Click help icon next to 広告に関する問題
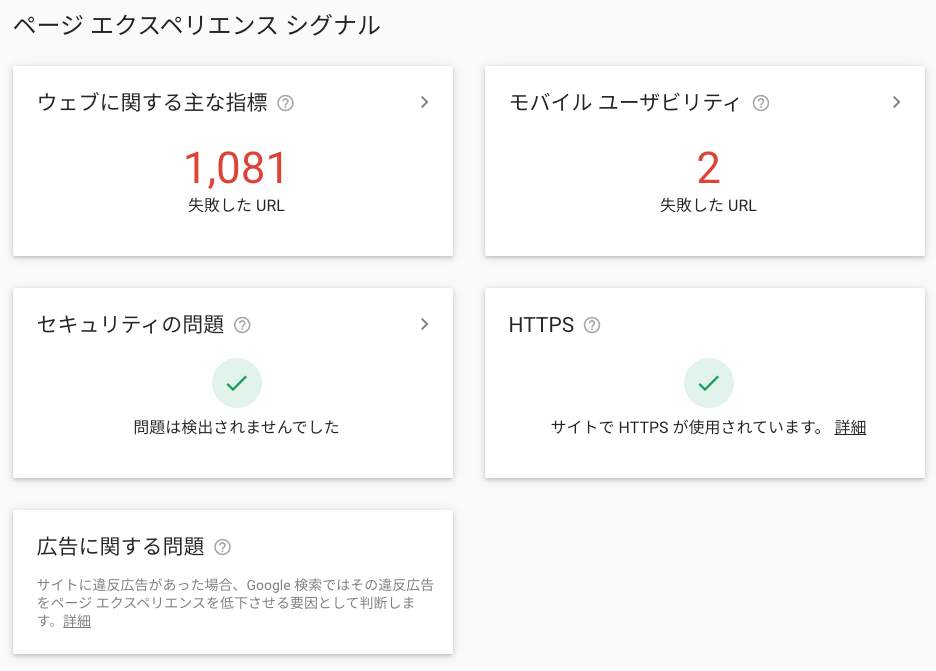This screenshot has height=671, width=936. (x=222, y=547)
